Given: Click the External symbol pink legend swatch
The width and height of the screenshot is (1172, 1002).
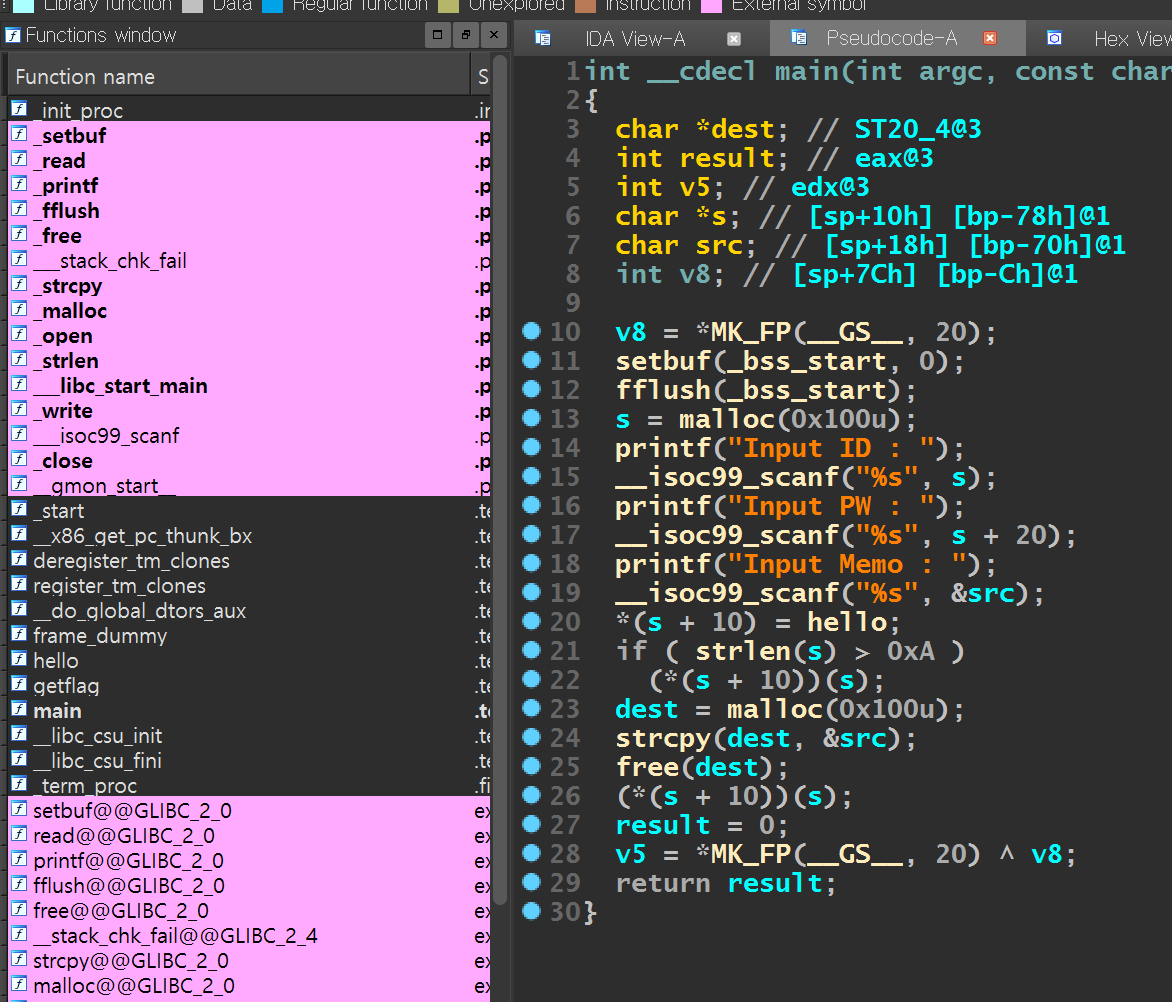Looking at the screenshot, I should [x=712, y=5].
